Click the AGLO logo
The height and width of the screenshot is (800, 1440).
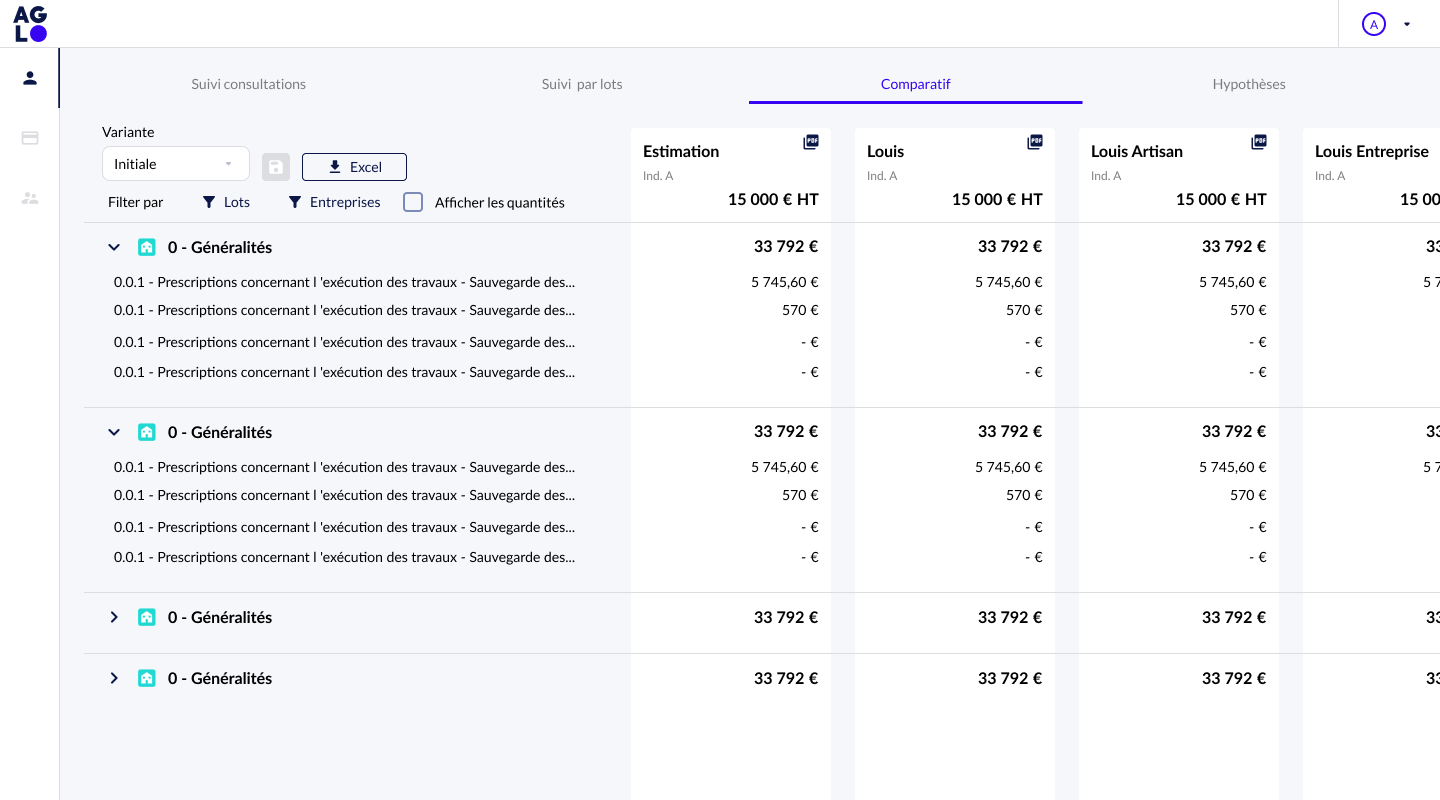click(x=30, y=24)
